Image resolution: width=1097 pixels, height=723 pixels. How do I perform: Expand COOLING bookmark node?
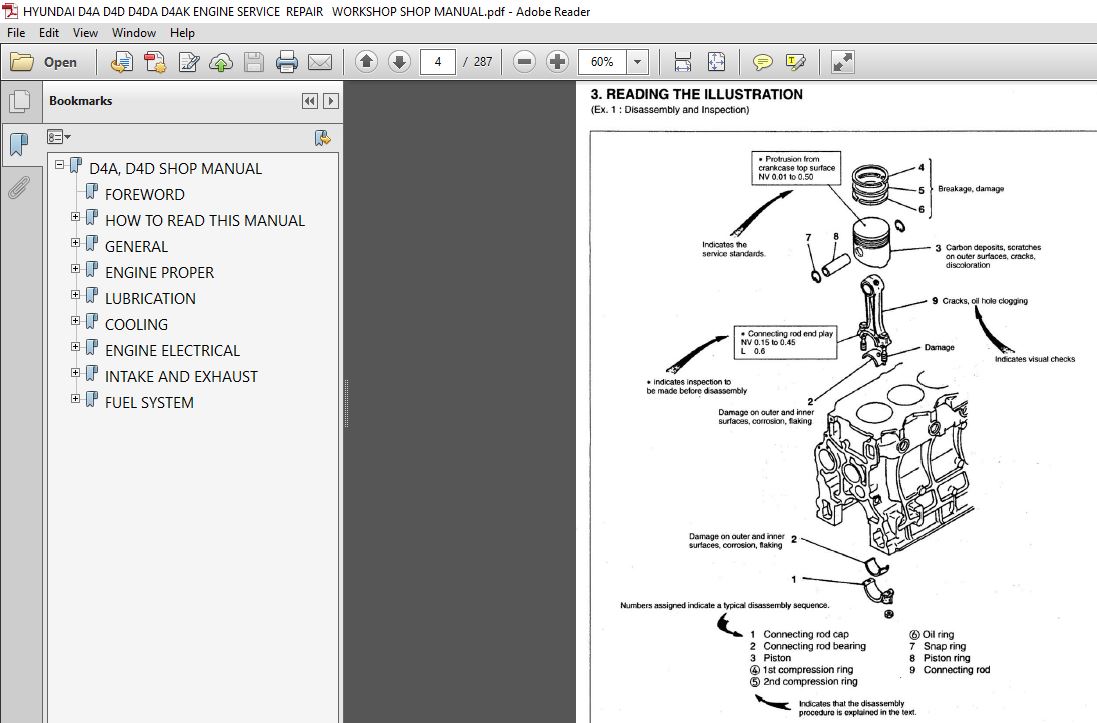coord(76,321)
